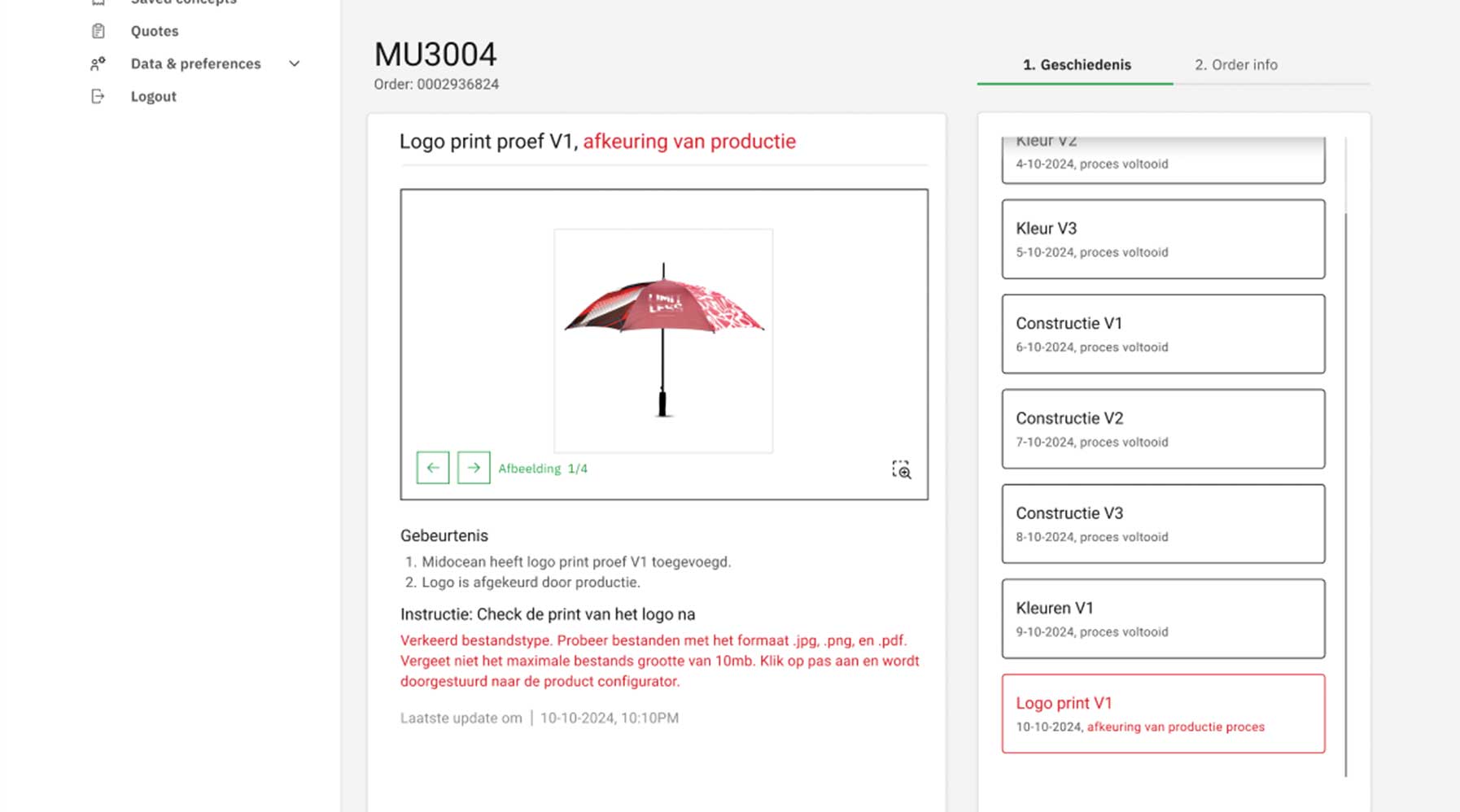Select the rejected Logo print V1 entry
Image resolution: width=1460 pixels, height=812 pixels.
click(1163, 714)
